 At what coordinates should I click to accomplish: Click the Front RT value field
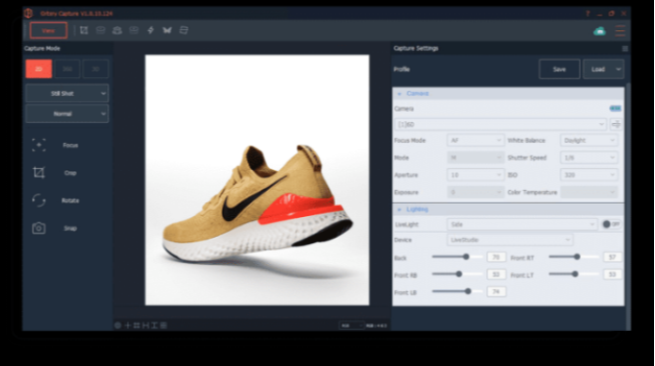point(612,257)
